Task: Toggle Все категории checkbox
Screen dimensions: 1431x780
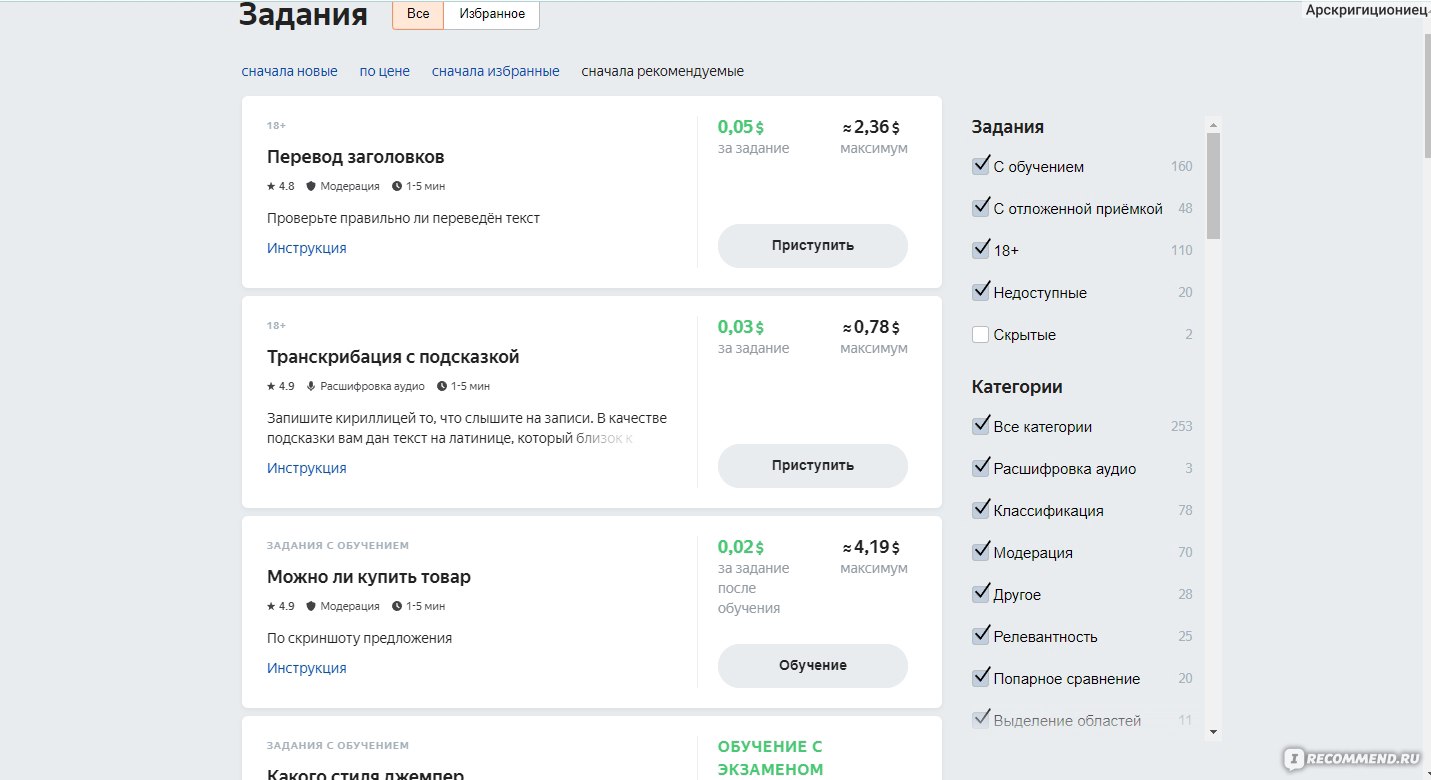Action: tap(981, 426)
